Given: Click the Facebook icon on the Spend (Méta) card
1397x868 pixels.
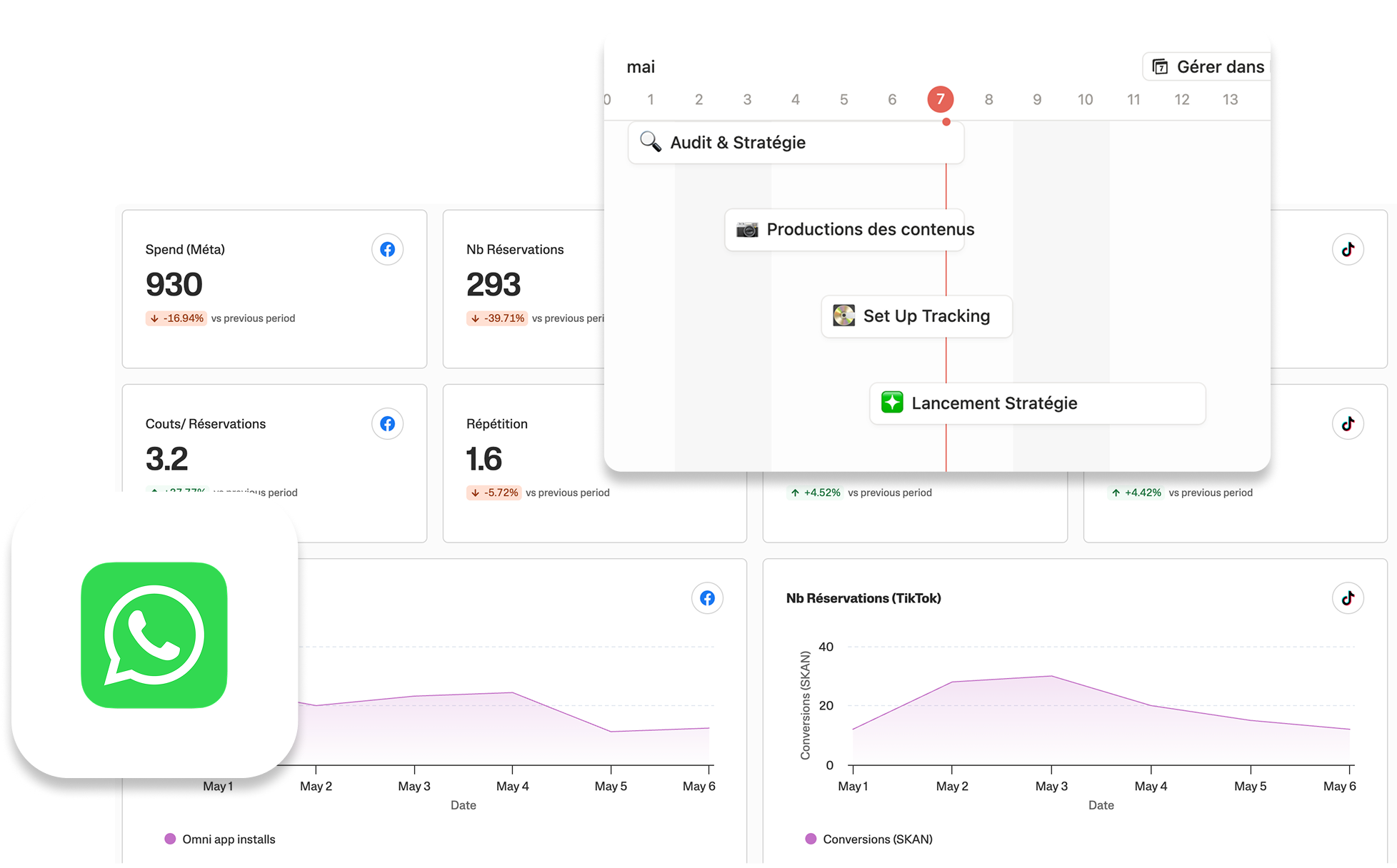Looking at the screenshot, I should point(387,249).
